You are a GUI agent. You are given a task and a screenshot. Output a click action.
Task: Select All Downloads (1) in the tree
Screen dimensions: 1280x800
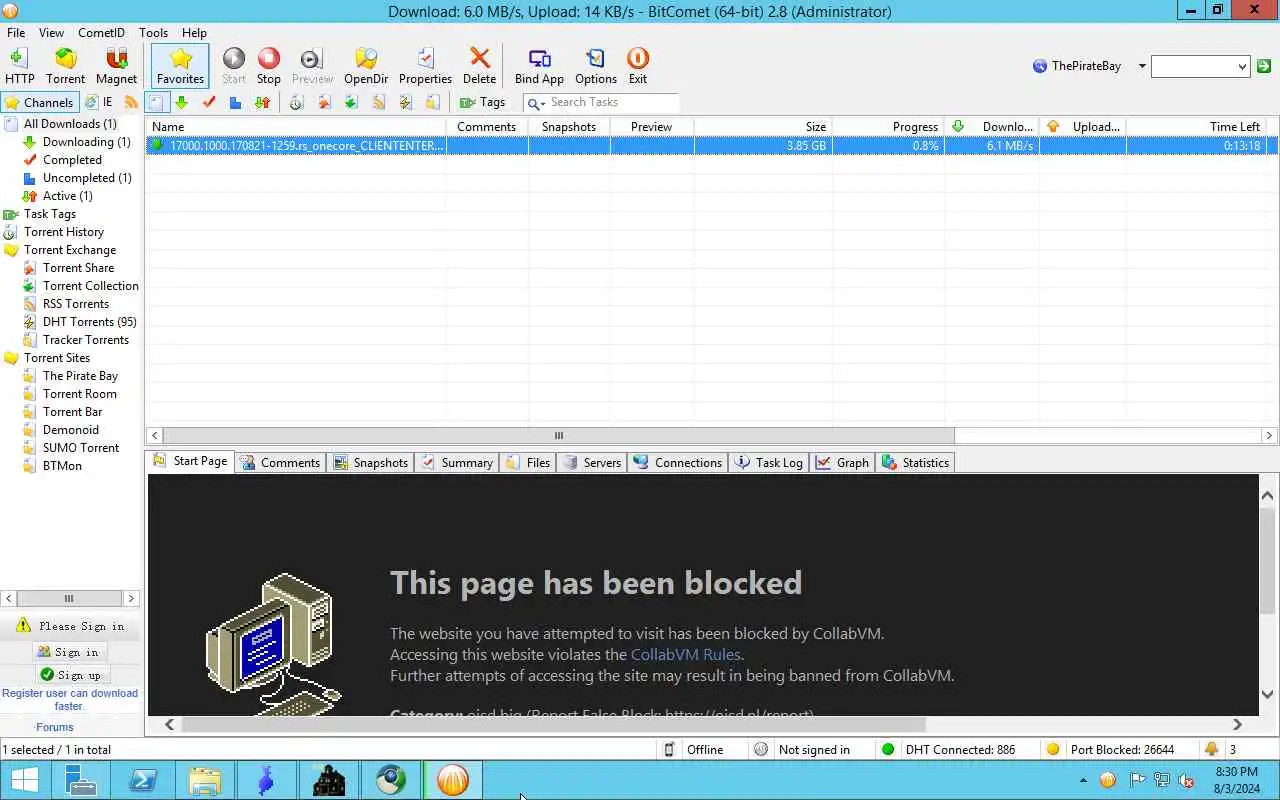click(x=70, y=124)
